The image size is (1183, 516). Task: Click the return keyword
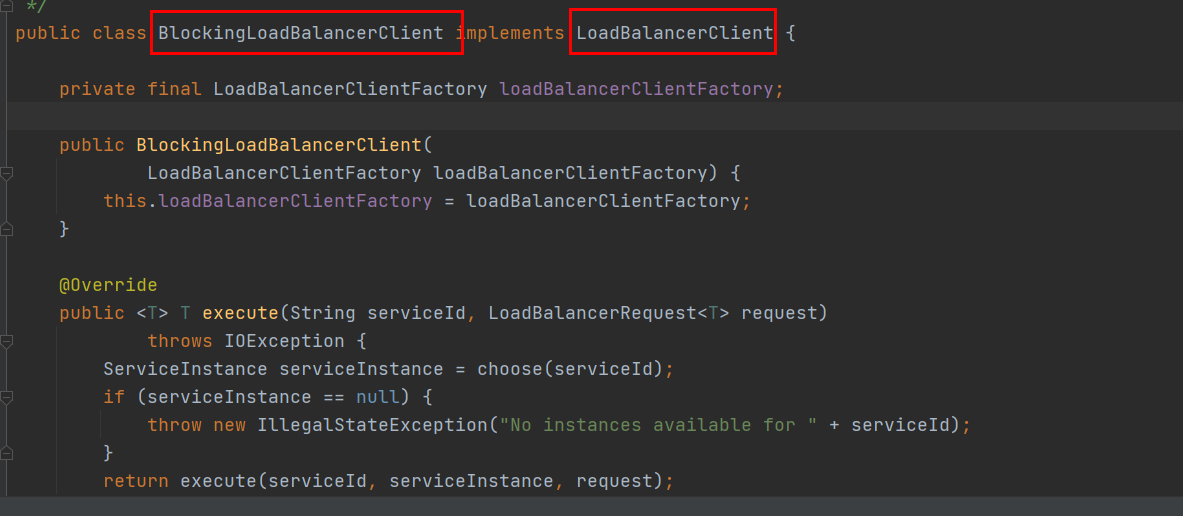coord(136,481)
